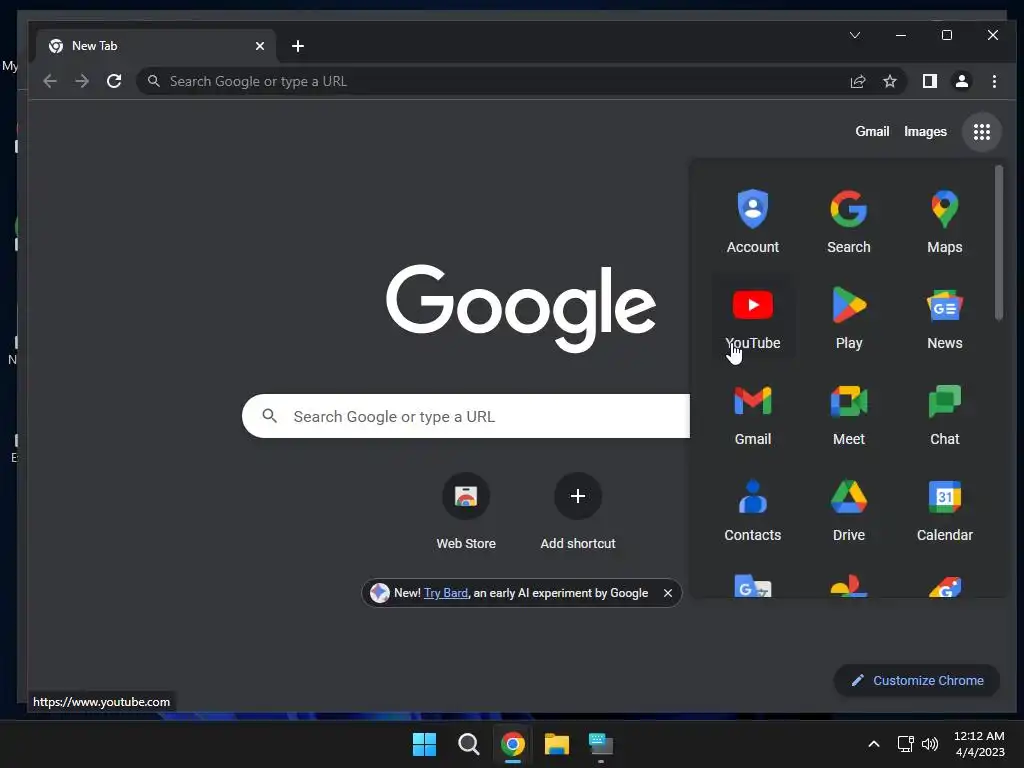Viewport: 1024px width, 768px height.
Task: Open the Account app in Google apps
Action: tap(752, 221)
